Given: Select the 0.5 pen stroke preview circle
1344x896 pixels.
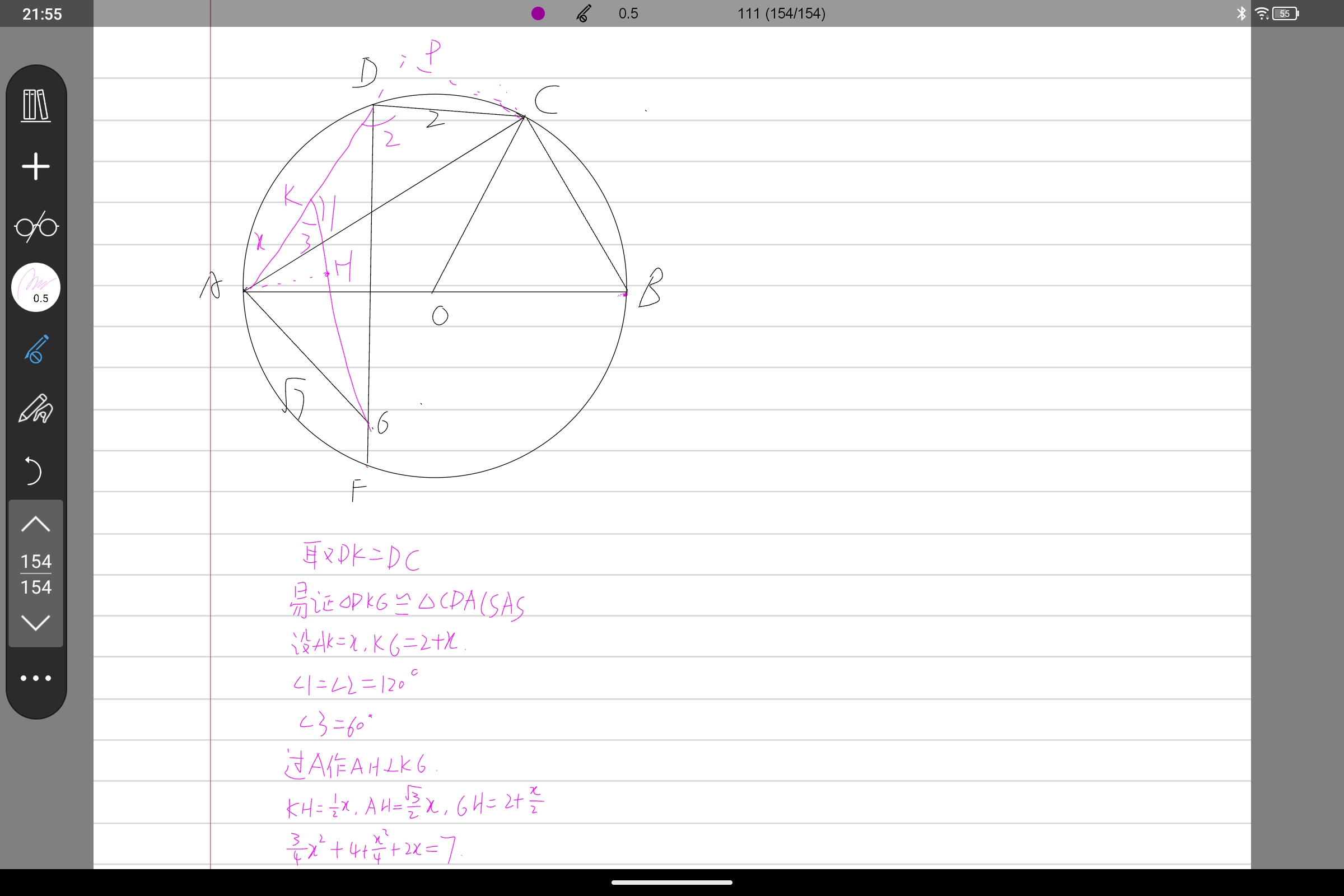Looking at the screenshot, I should coord(36,287).
